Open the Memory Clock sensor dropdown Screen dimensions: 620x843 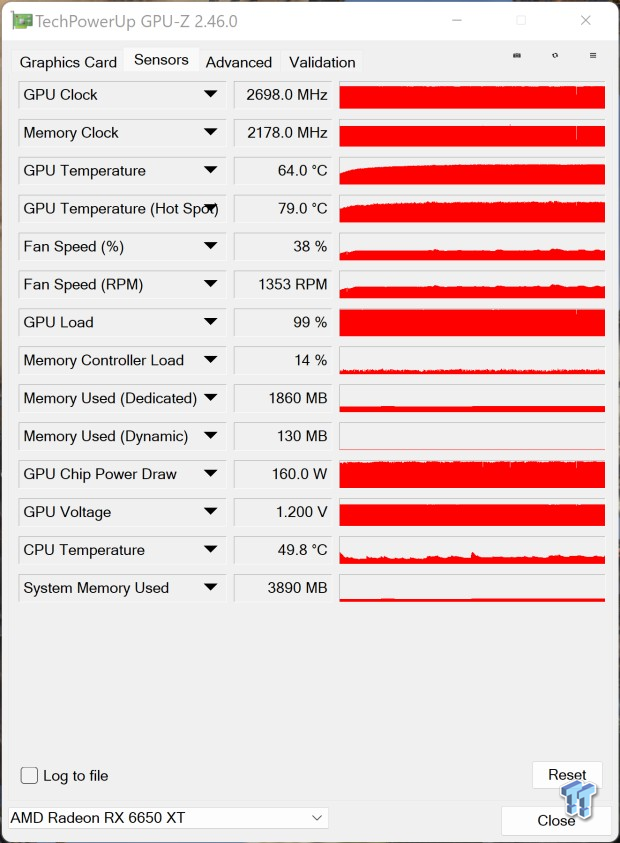point(209,133)
